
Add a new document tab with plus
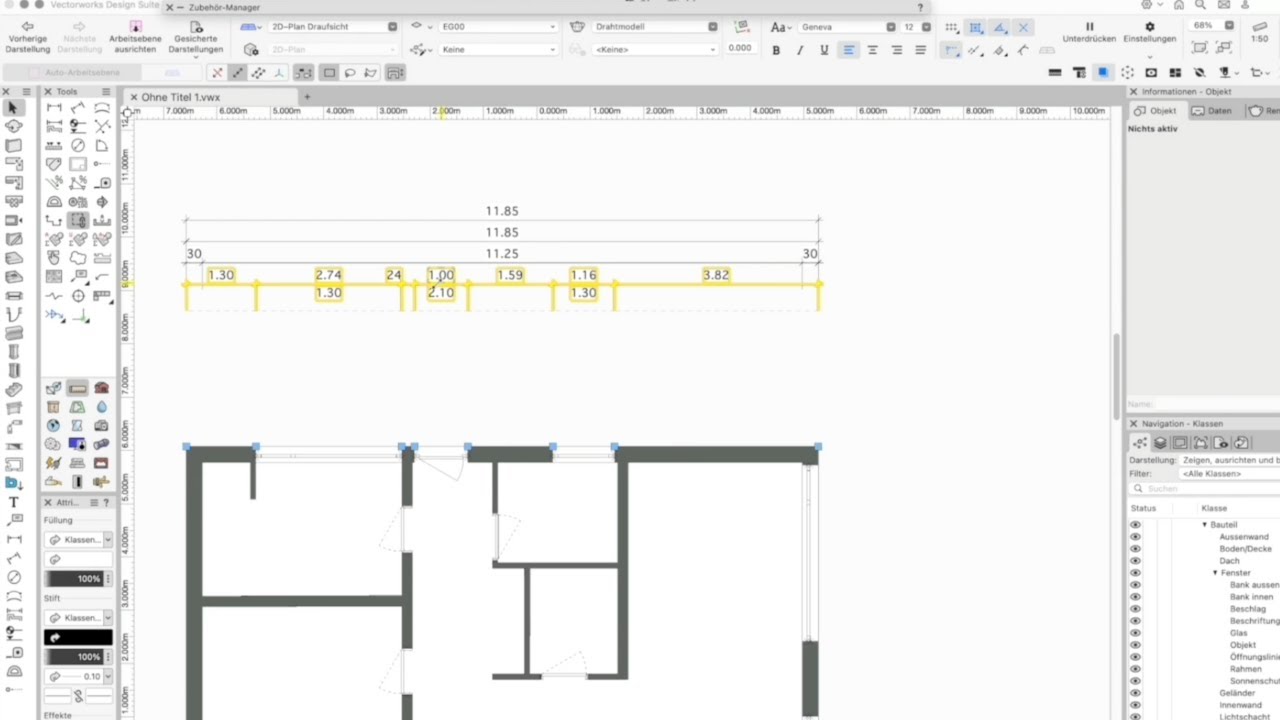coord(307,97)
